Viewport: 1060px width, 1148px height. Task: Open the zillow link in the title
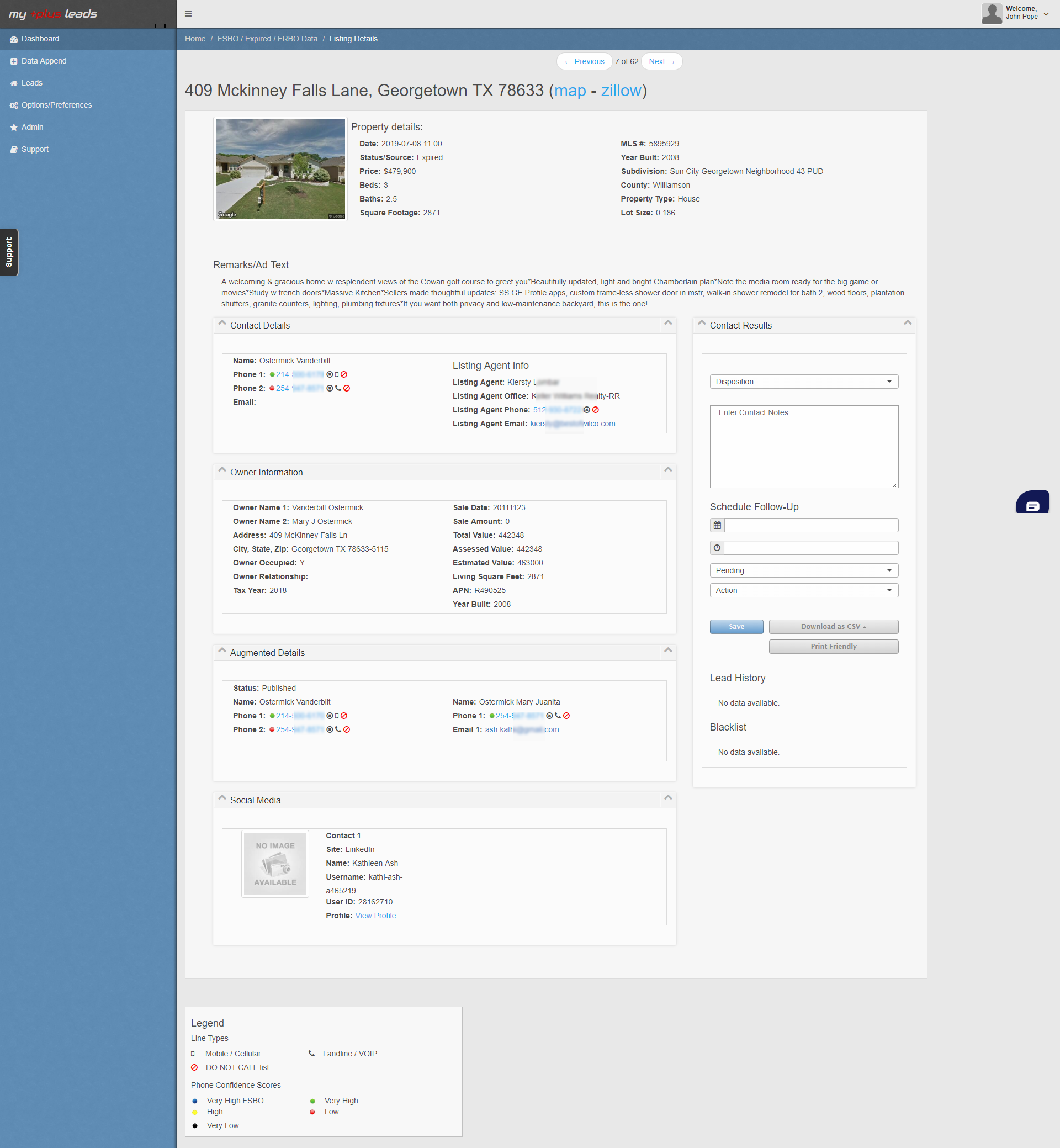pyautogui.click(x=621, y=91)
